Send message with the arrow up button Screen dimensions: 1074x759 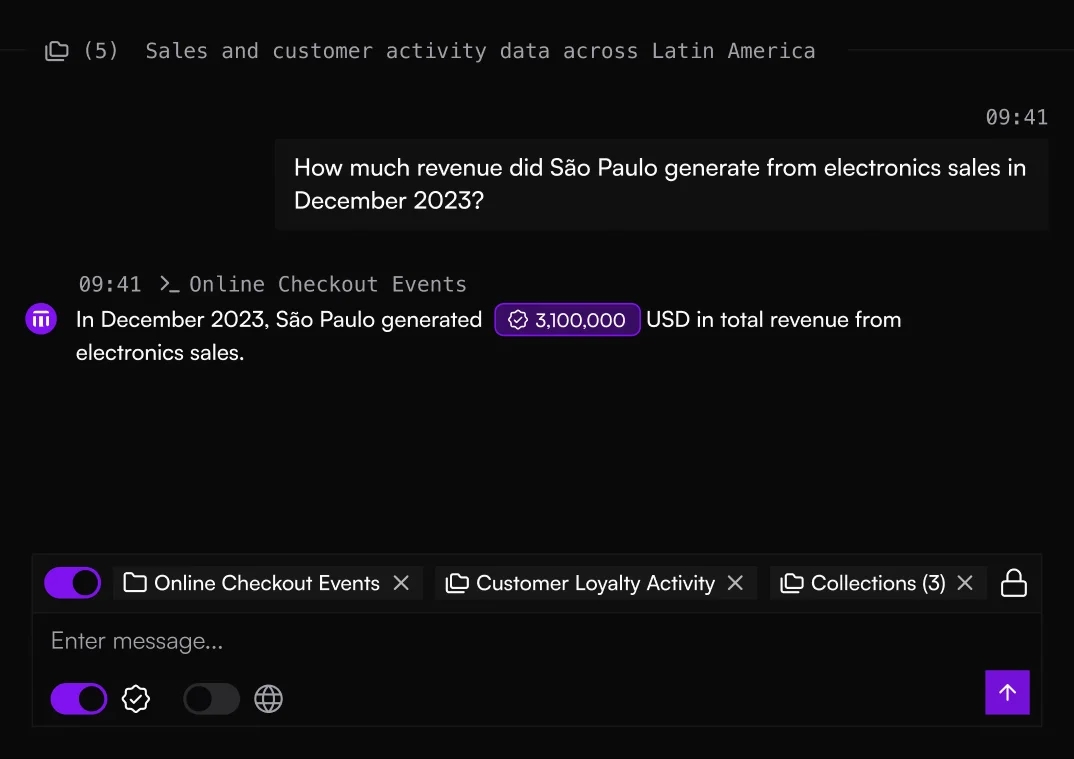1007,692
